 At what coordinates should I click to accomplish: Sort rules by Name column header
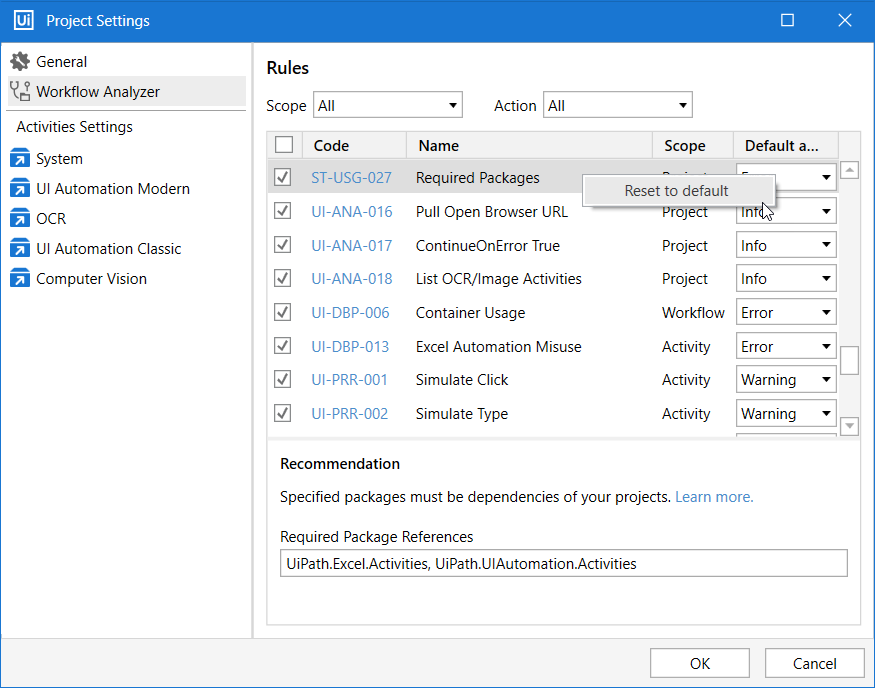coord(530,145)
